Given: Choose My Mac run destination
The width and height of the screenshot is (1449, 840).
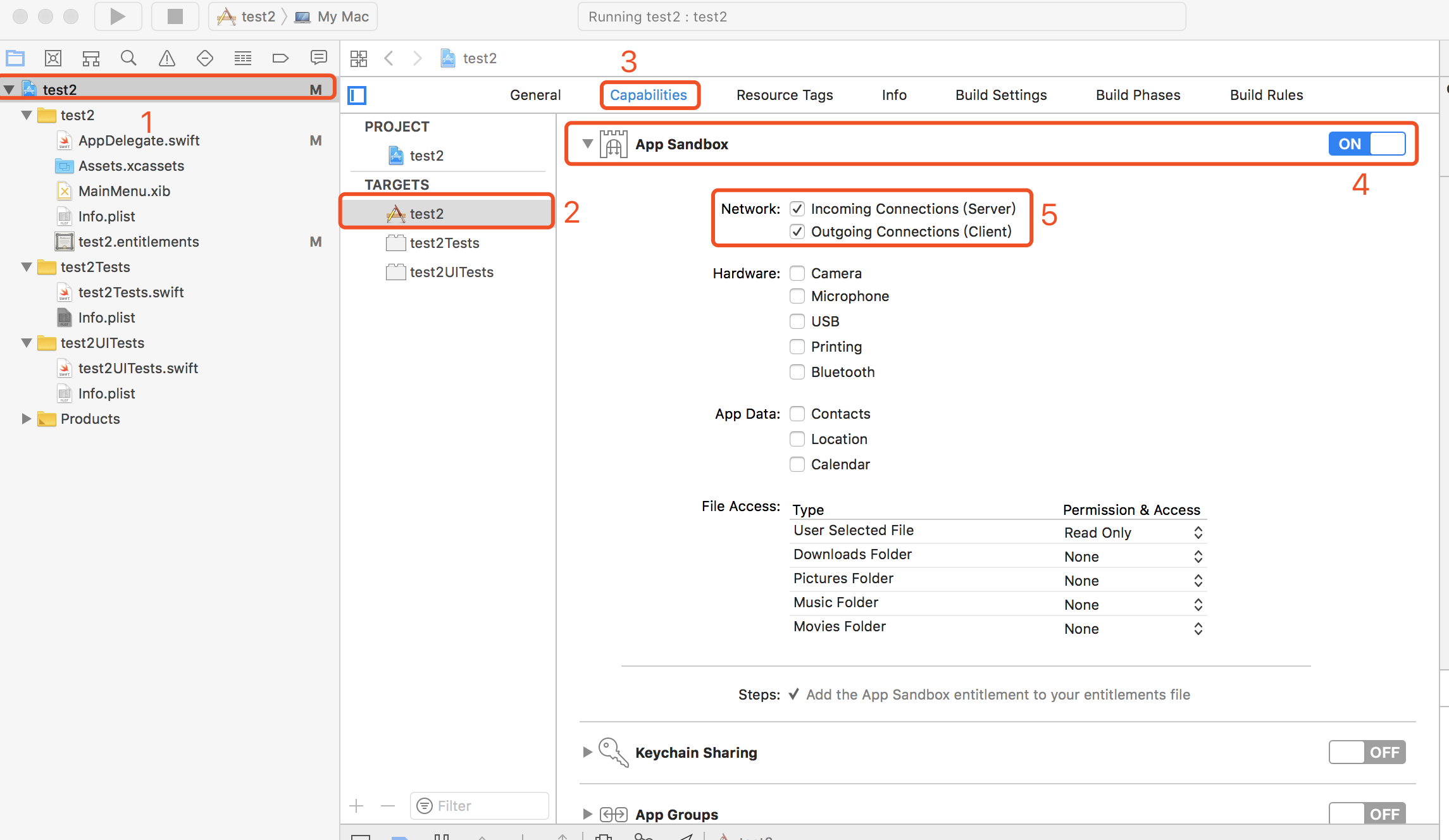Looking at the screenshot, I should point(332,16).
